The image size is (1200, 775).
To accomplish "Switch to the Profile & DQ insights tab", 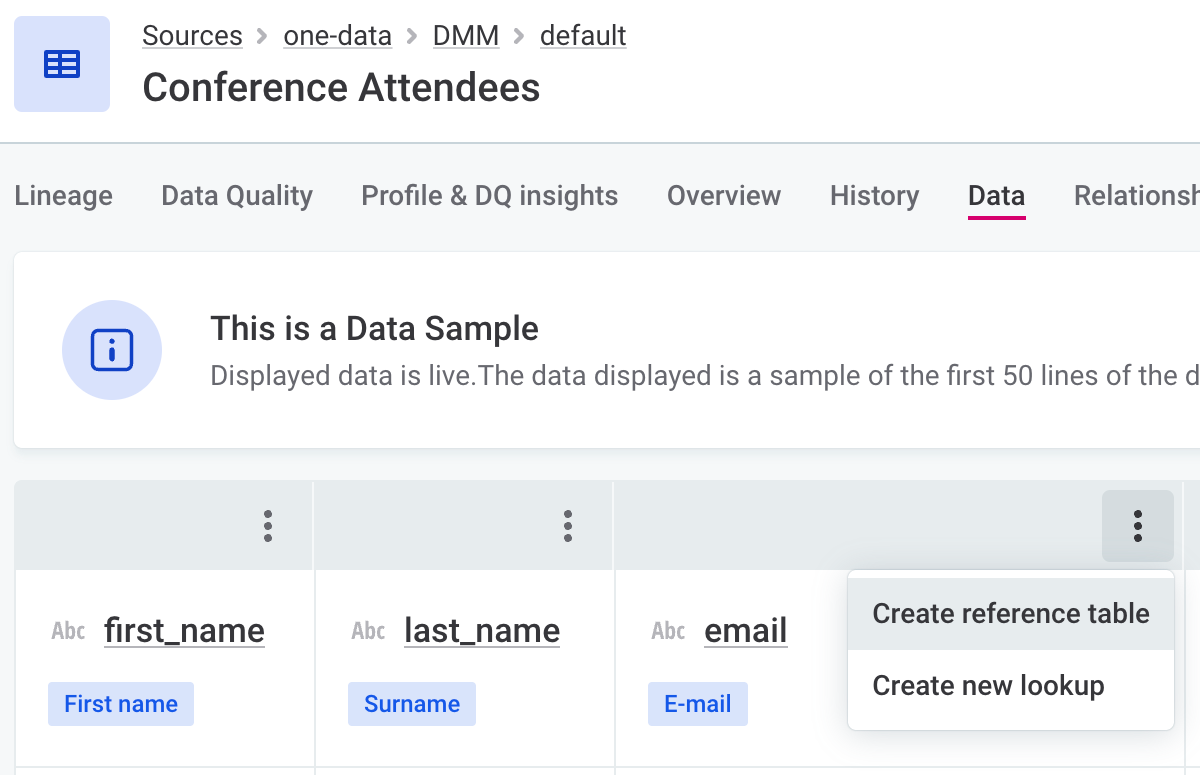I will 489,196.
